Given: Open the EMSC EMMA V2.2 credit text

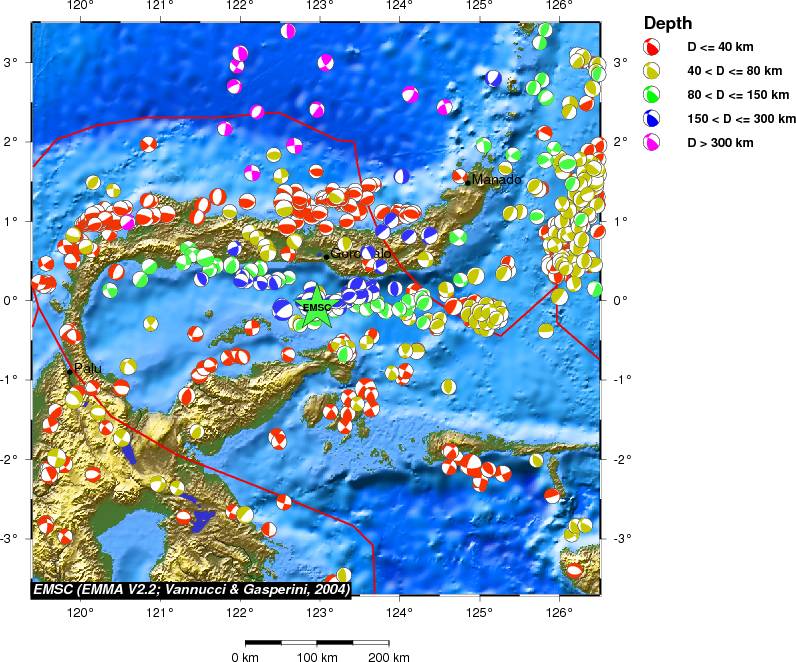Looking at the screenshot, I should pos(191,590).
